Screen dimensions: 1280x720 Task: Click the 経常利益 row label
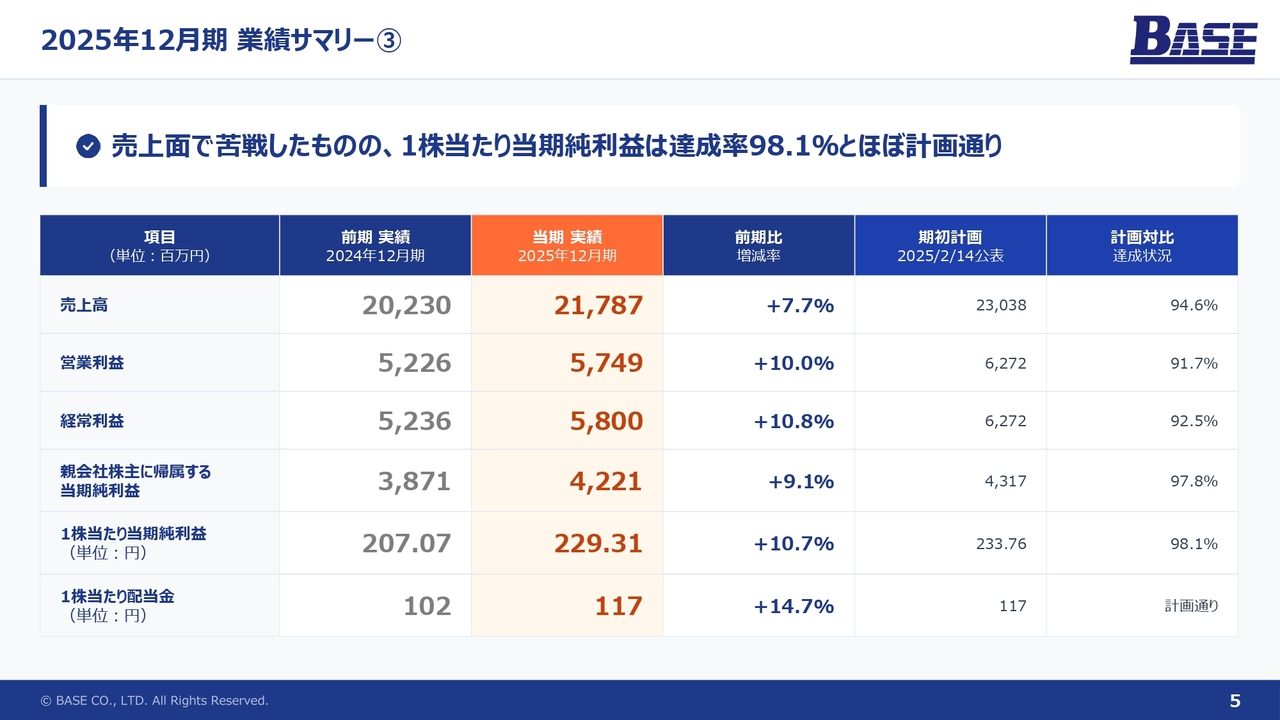click(92, 421)
